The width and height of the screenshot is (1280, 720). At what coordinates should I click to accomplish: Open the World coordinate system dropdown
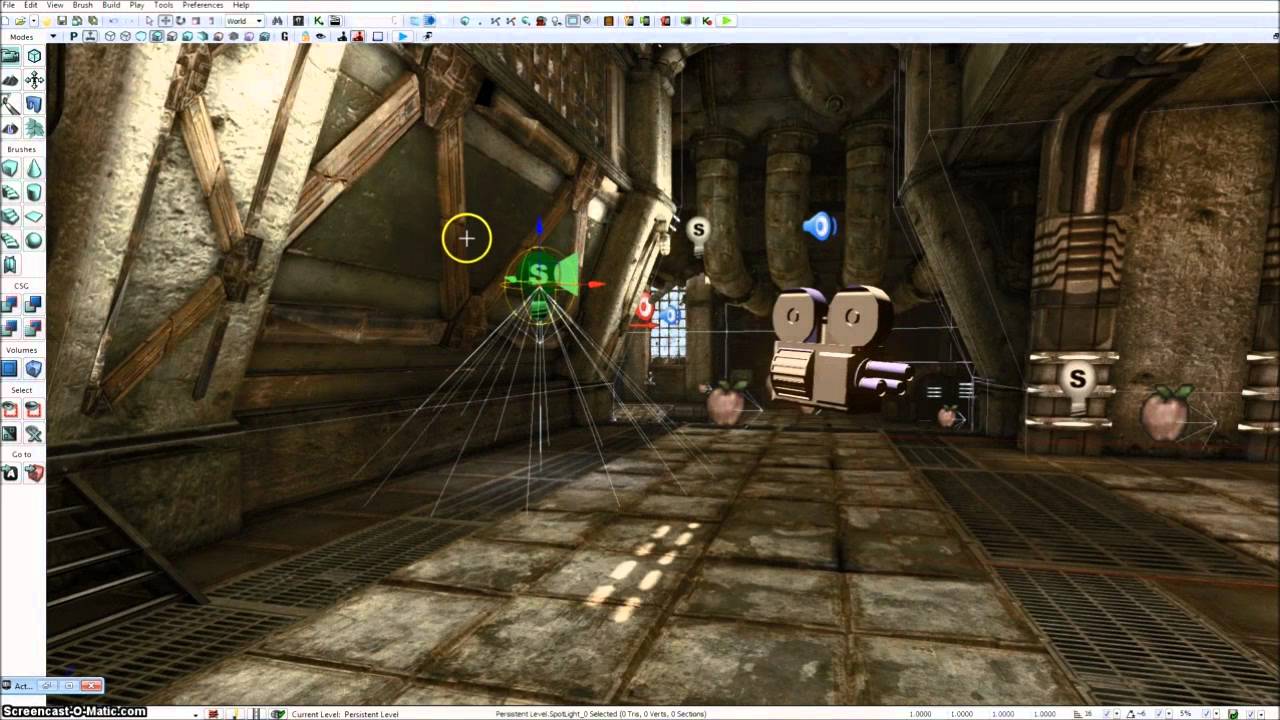[x=244, y=20]
